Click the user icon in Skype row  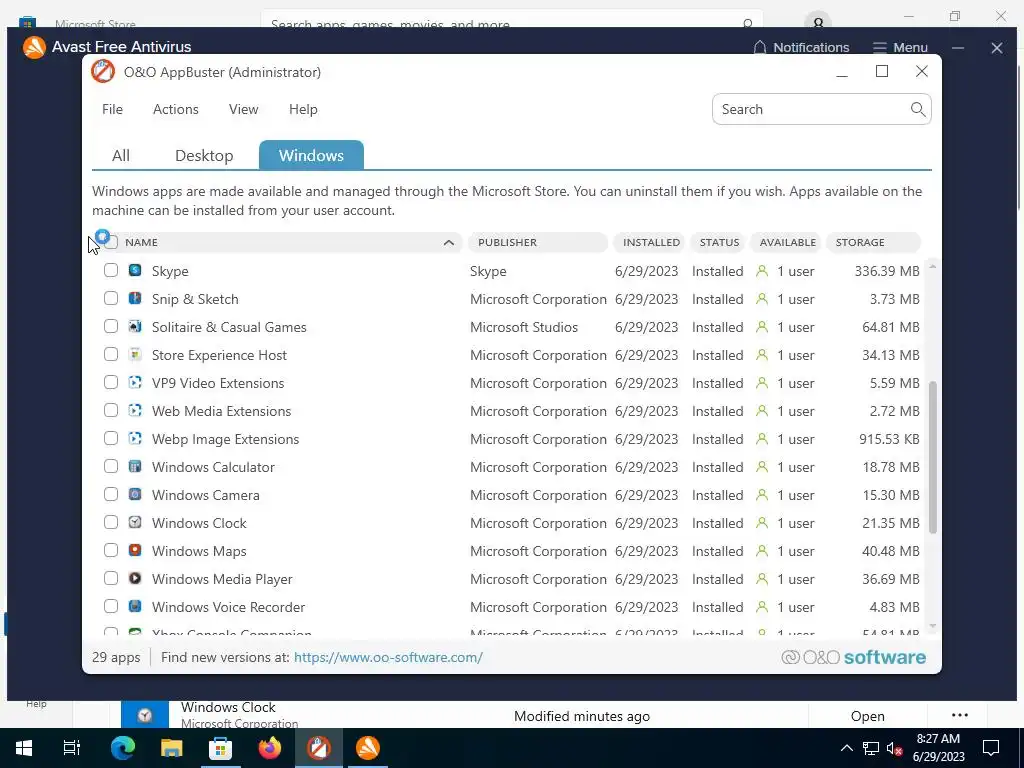[761, 271]
